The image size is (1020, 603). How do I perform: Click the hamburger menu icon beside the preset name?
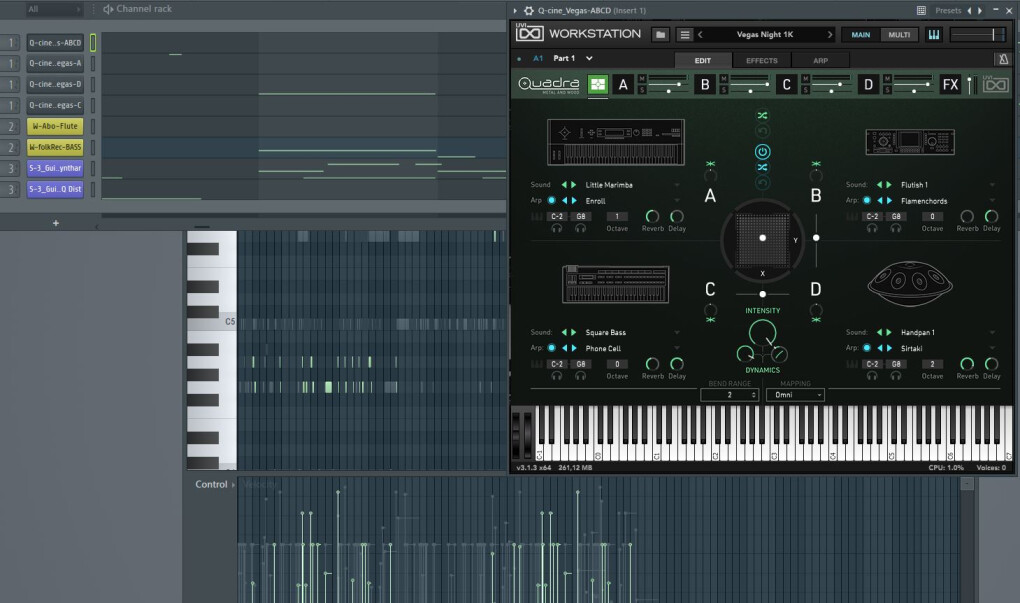(x=685, y=34)
